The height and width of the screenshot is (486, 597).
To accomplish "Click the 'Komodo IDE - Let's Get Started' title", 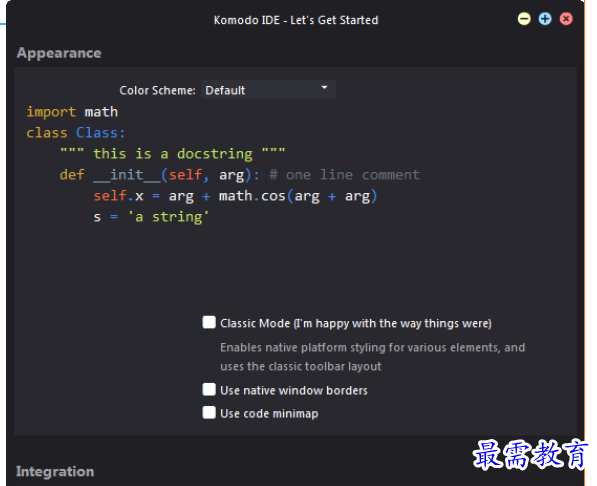I will coord(296,20).
